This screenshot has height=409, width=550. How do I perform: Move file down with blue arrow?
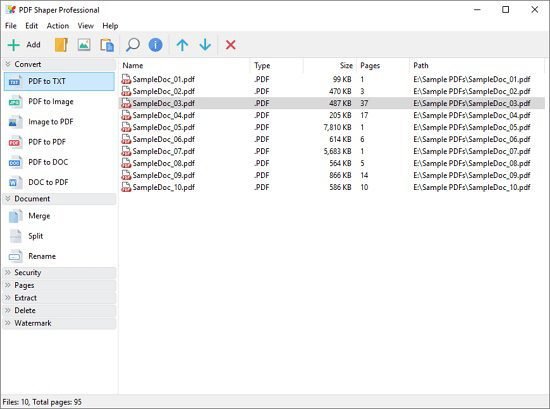point(205,45)
